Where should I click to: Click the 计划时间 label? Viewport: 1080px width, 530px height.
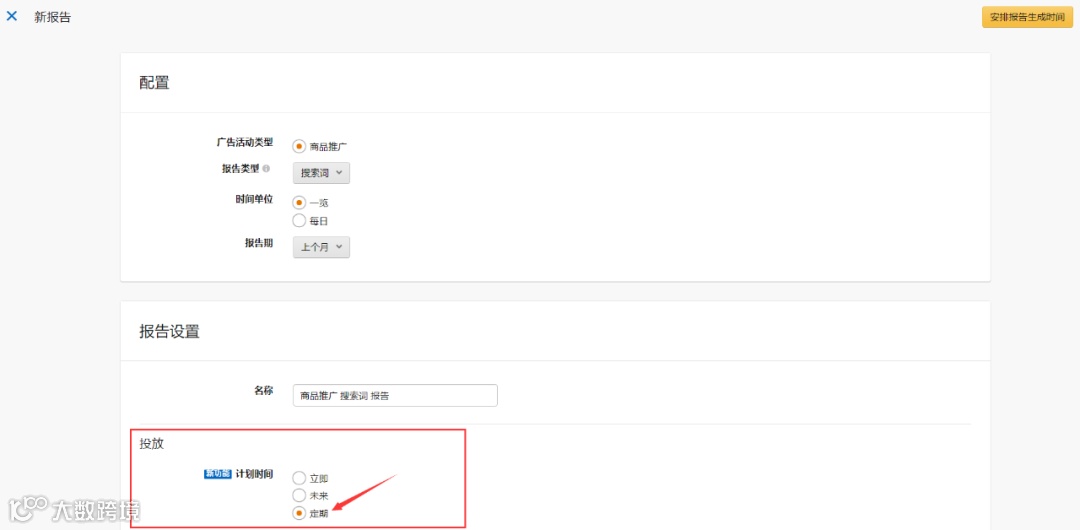[254, 474]
